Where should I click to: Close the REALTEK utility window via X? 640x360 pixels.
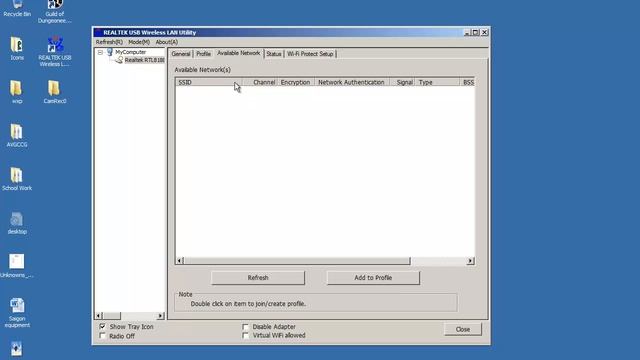[x=484, y=32]
